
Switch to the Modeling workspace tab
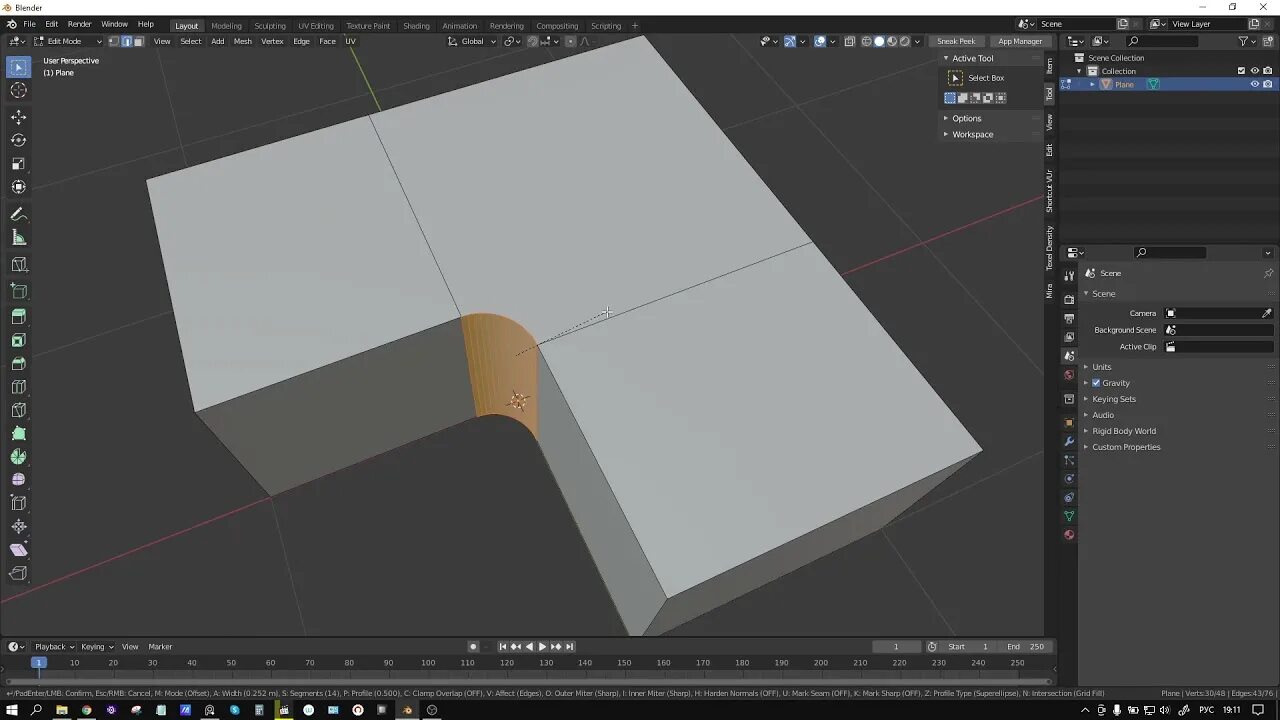(x=226, y=25)
